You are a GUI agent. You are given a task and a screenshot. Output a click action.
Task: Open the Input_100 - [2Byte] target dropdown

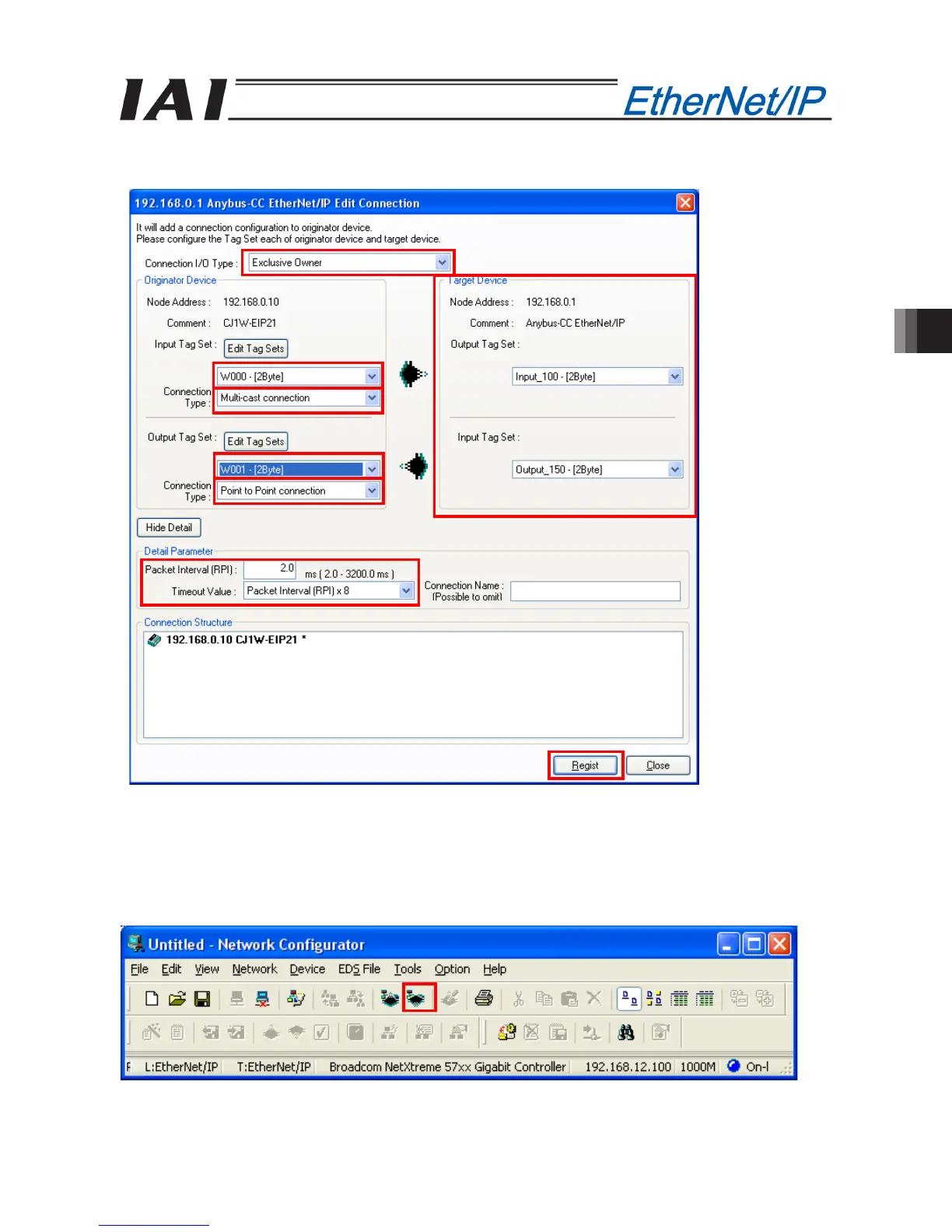click(x=675, y=376)
